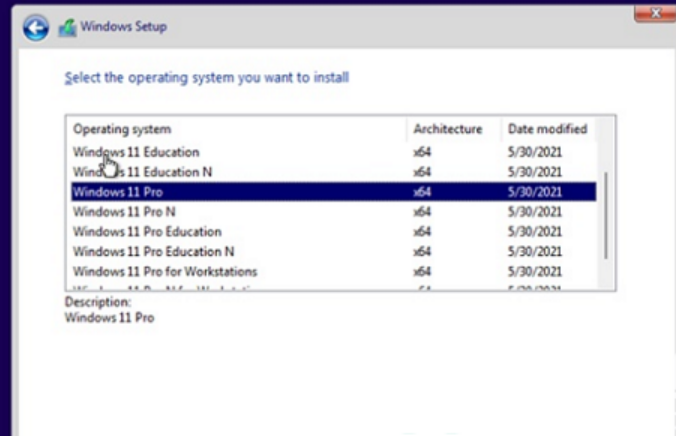Viewport: 676px width, 446px height.
Task: Pick Windows 11 Pro N edition
Action: [x=124, y=212]
